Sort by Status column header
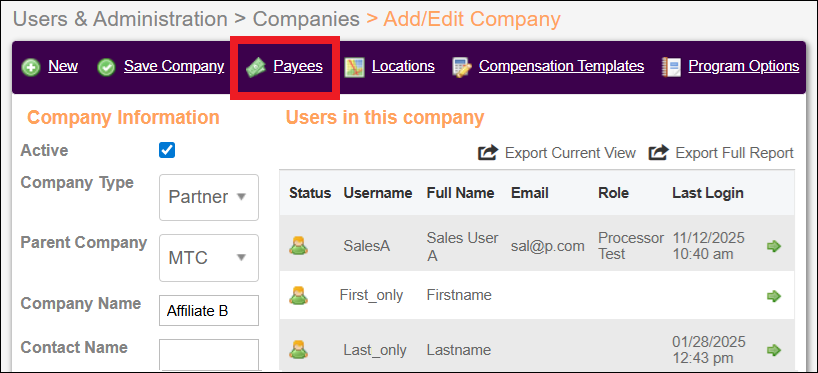Image resolution: width=818 pixels, height=373 pixels. 310,193
